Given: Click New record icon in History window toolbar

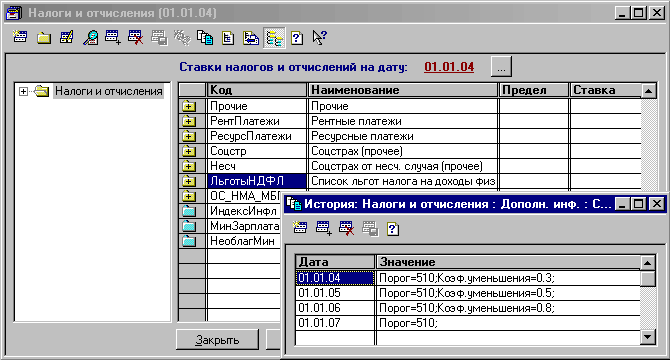Looking at the screenshot, I should [x=300, y=228].
